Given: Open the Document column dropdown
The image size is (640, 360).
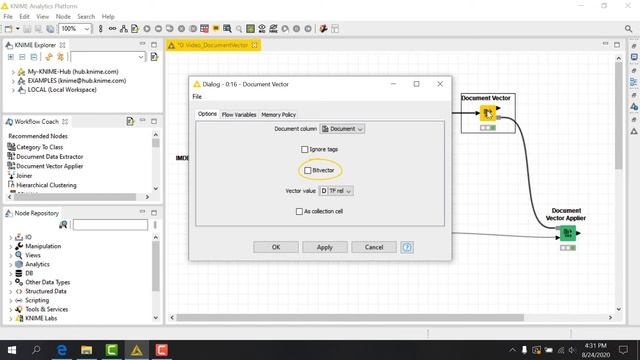Looking at the screenshot, I should coord(342,129).
